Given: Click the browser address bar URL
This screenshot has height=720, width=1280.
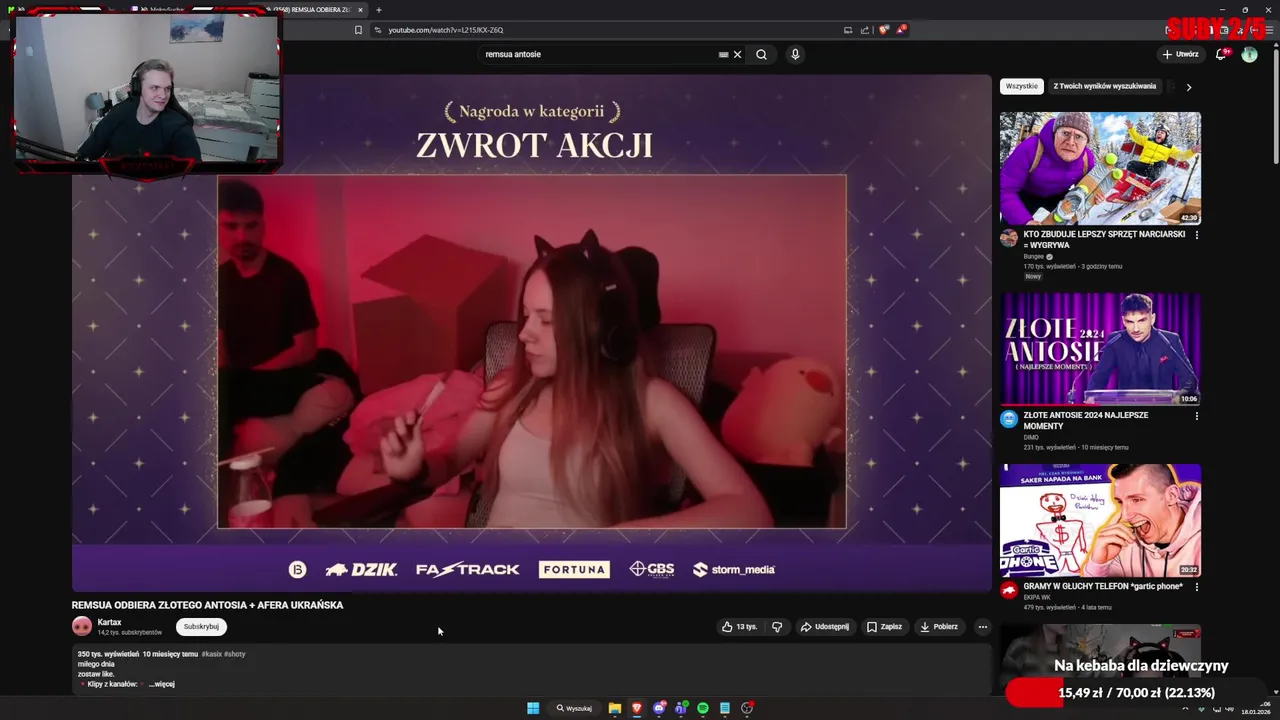Looking at the screenshot, I should (446, 30).
